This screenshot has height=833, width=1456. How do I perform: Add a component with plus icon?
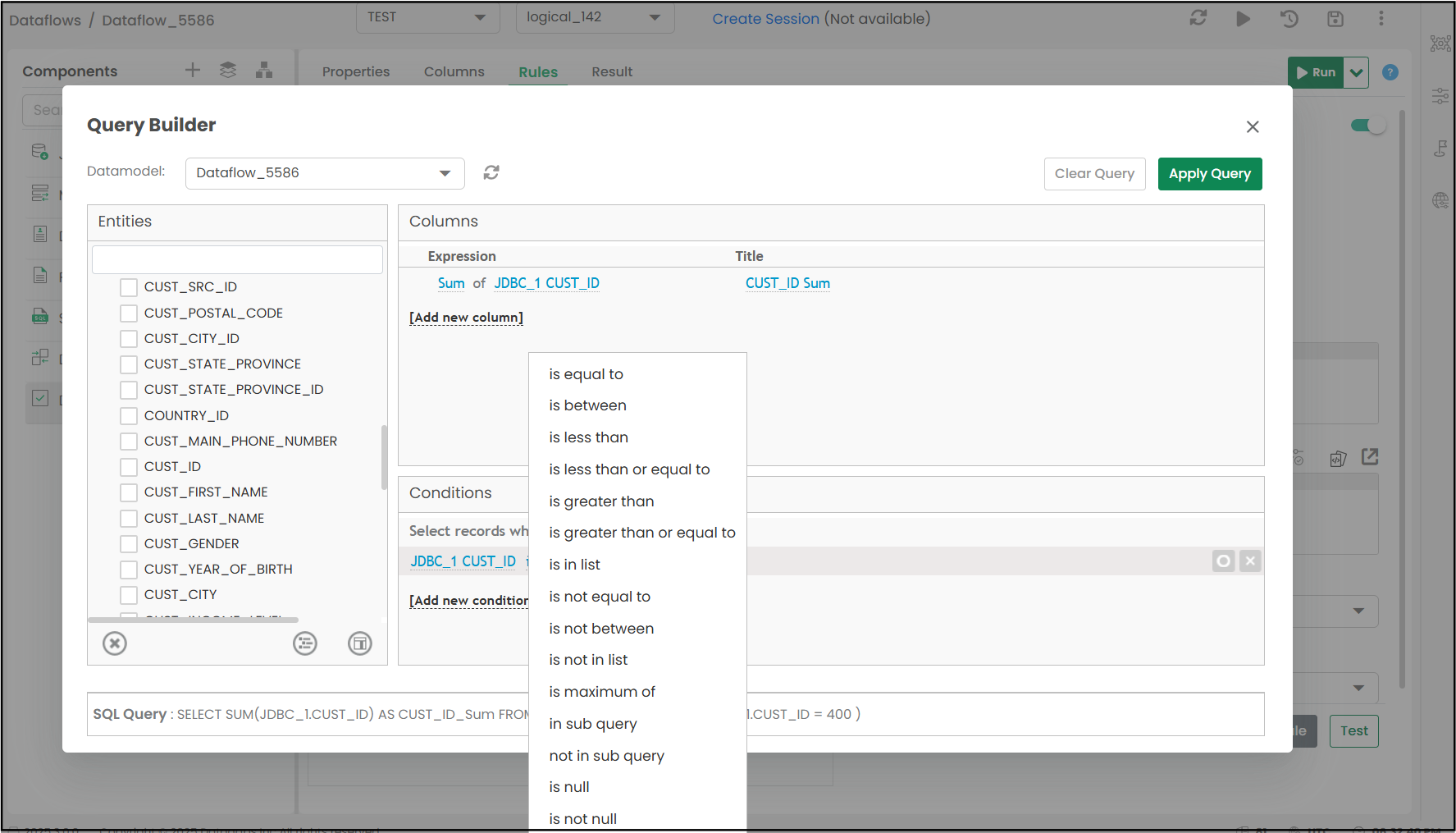tap(193, 71)
